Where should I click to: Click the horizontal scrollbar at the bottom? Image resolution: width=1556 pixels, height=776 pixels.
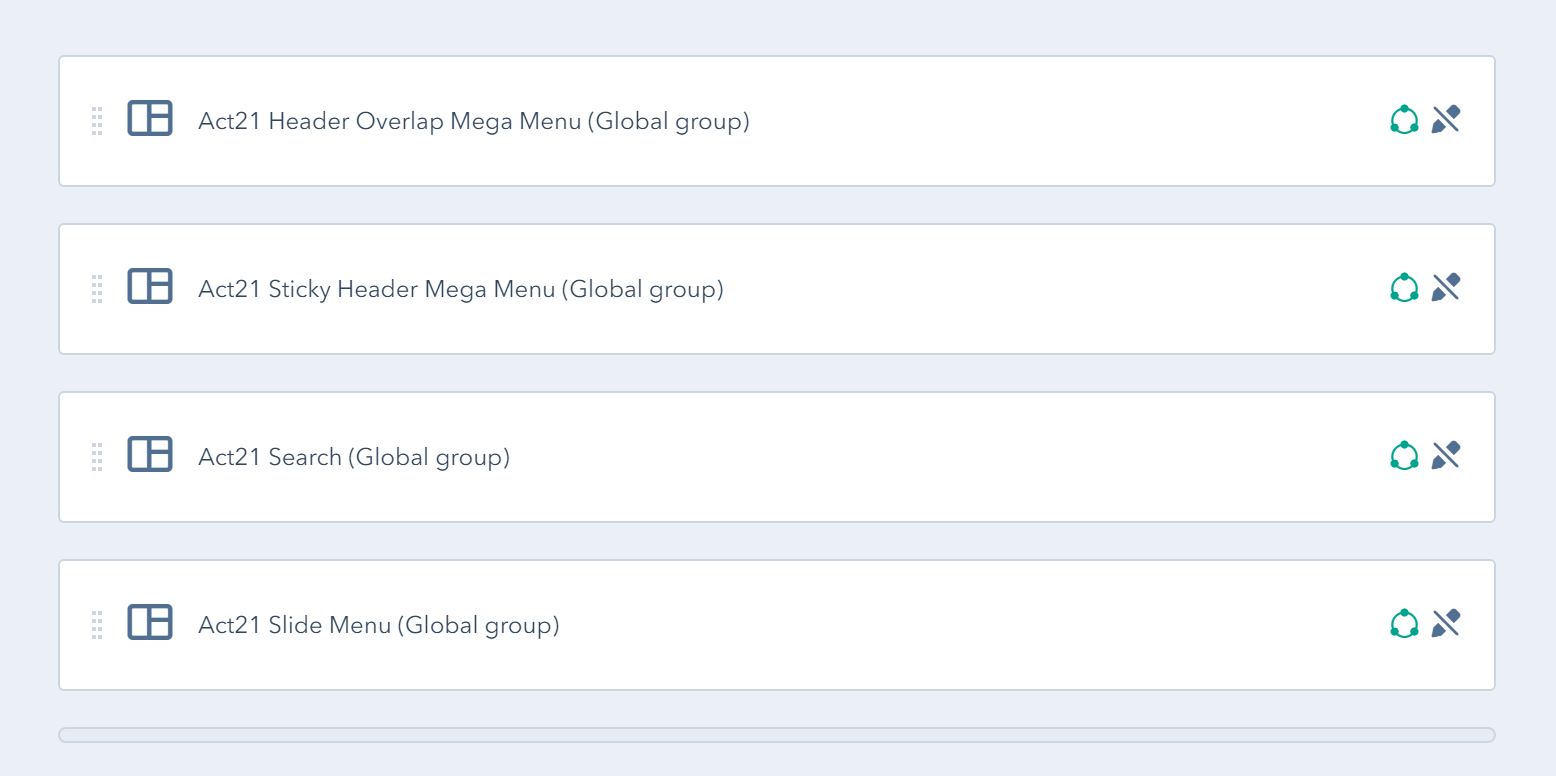pos(778,734)
